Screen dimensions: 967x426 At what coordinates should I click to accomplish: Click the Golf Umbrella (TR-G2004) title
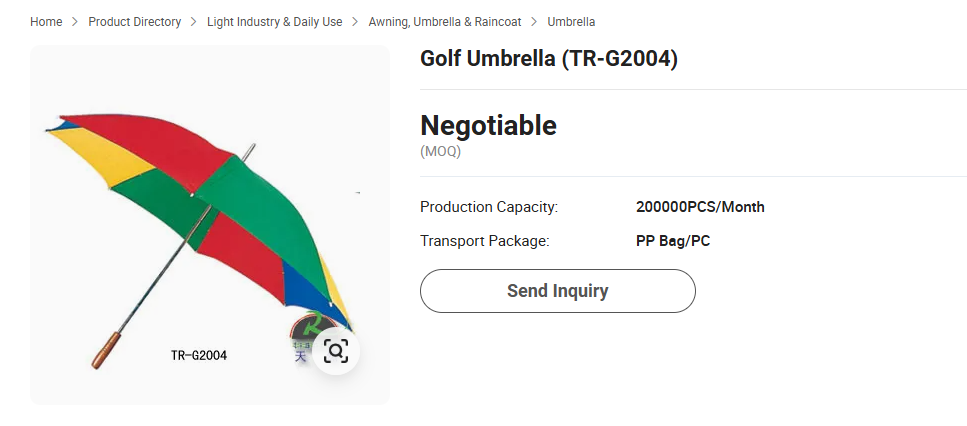tap(549, 59)
